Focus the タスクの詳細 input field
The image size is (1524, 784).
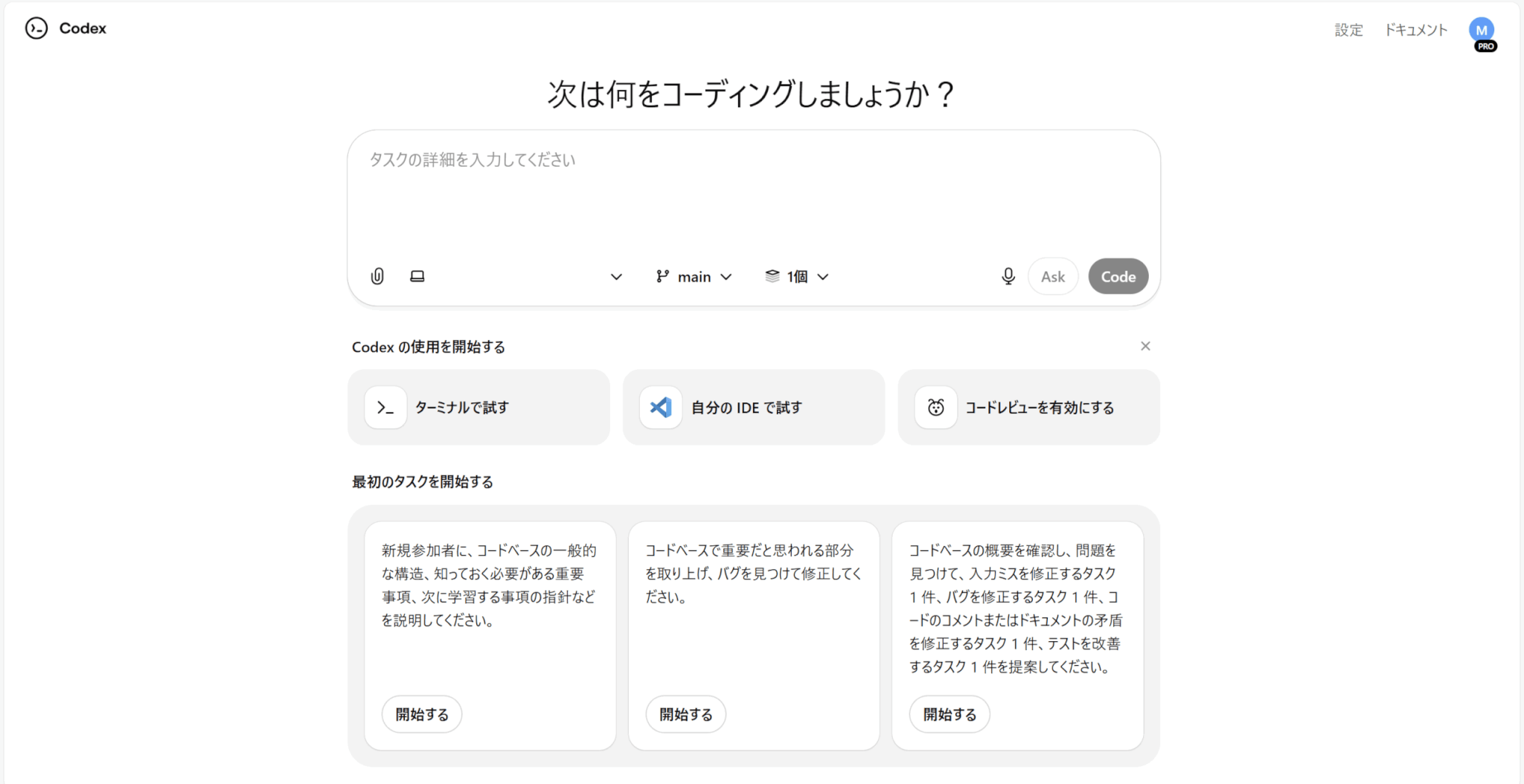pyautogui.click(x=752, y=193)
